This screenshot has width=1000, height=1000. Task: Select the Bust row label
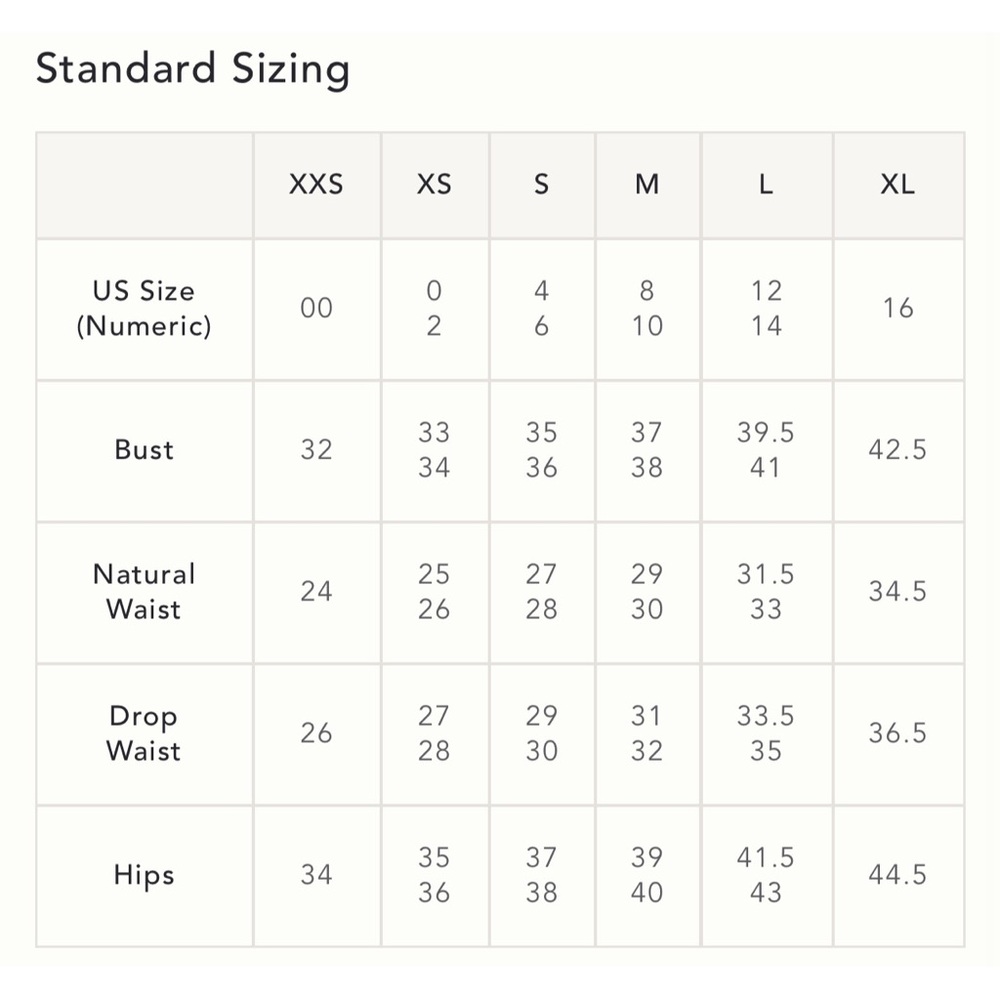(x=144, y=450)
